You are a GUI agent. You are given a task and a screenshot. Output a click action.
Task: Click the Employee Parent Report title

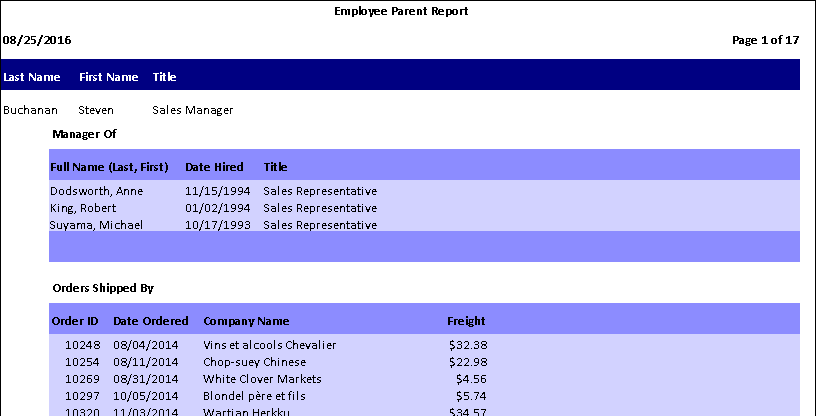401,12
